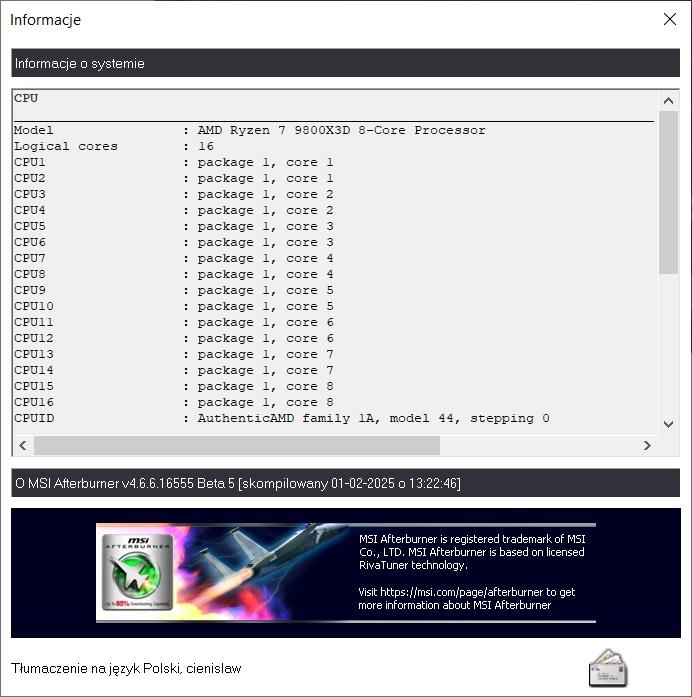
Task: Select the CPU10 row text
Action: 173,306
